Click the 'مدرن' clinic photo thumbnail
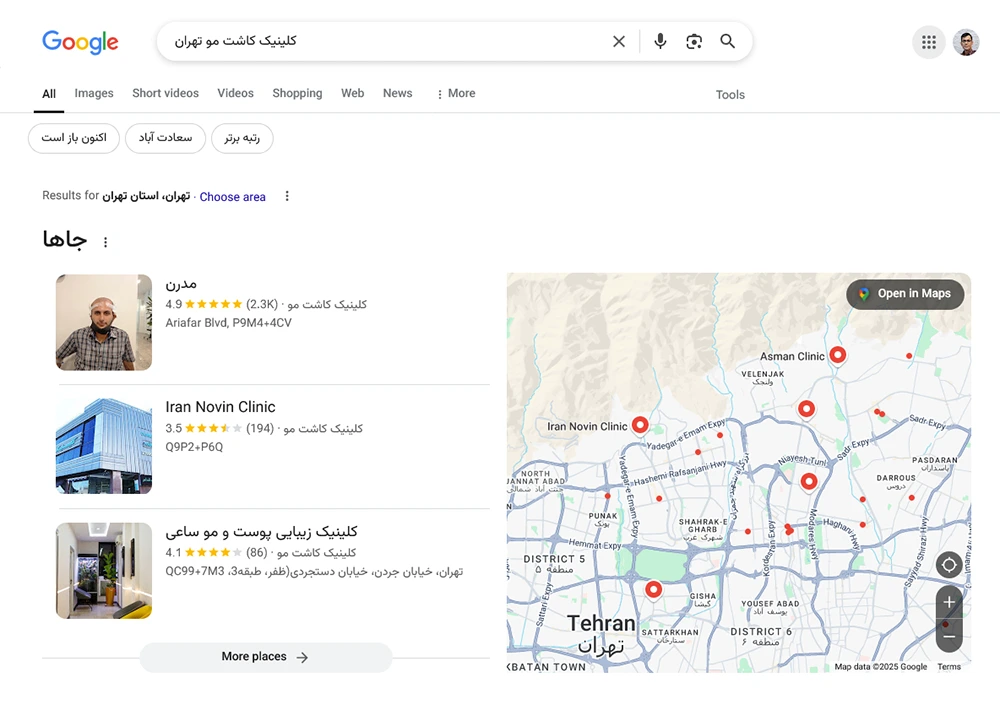This screenshot has height=705, width=1000. tap(104, 322)
